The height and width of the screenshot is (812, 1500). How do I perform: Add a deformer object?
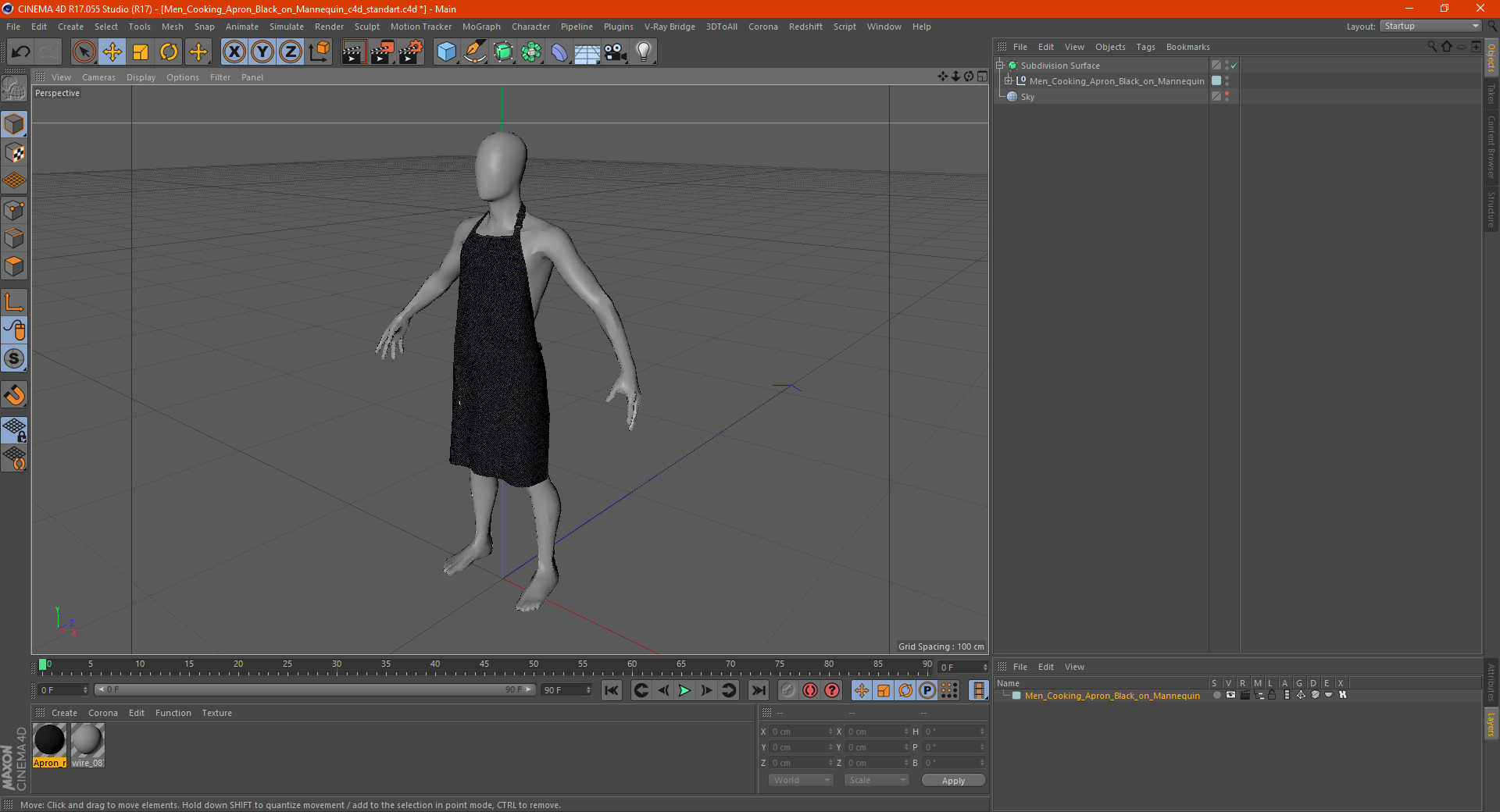[x=559, y=52]
